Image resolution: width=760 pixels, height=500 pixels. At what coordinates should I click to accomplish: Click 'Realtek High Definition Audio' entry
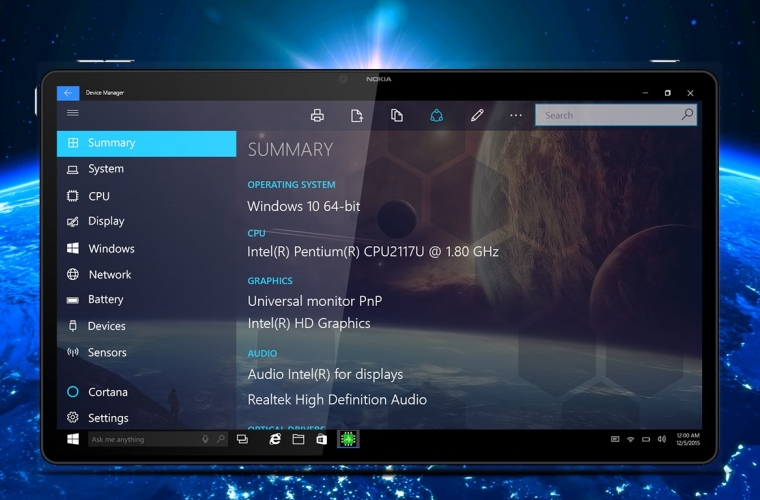point(337,400)
